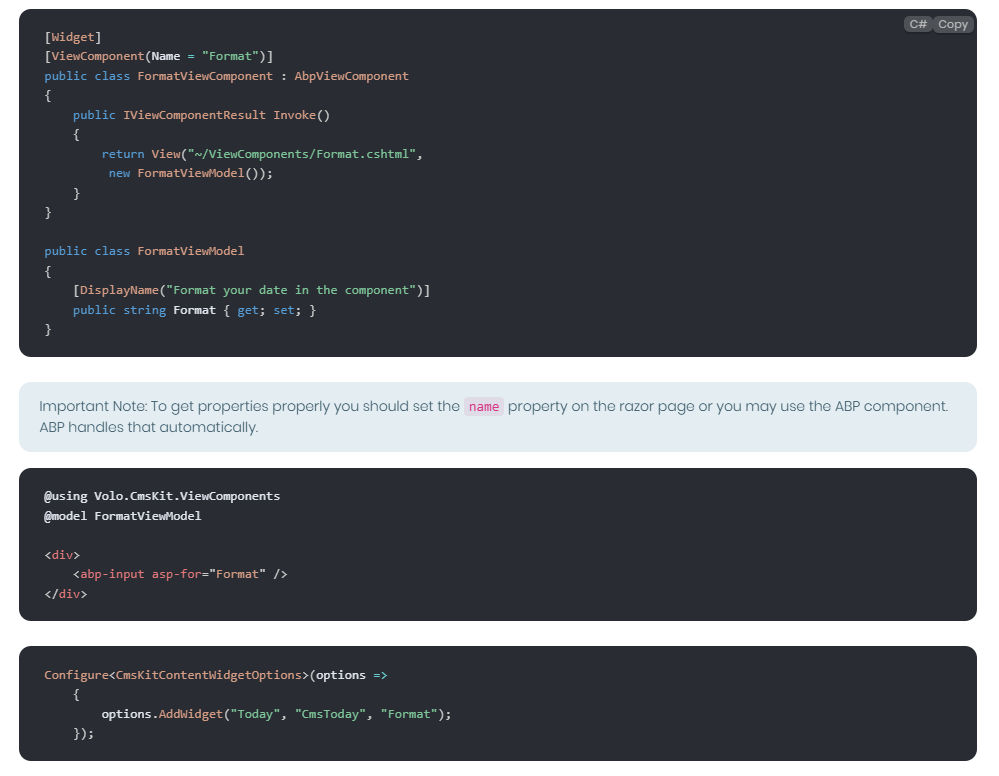The width and height of the screenshot is (999, 776).
Task: Click the [Widget] attribute in the code
Action: (x=73, y=37)
